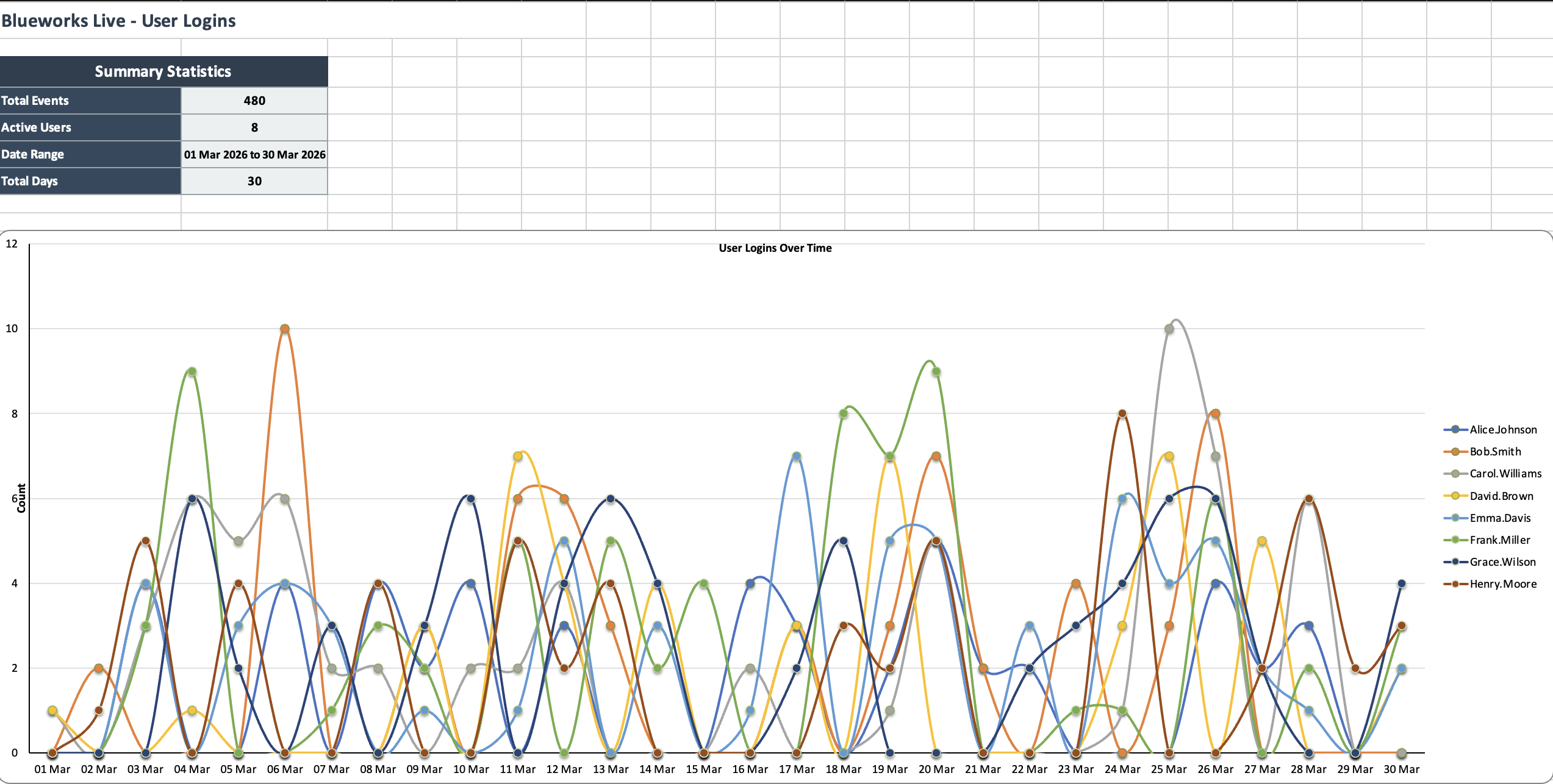Select the date range value cell
The image size is (1553, 784).
(254, 154)
